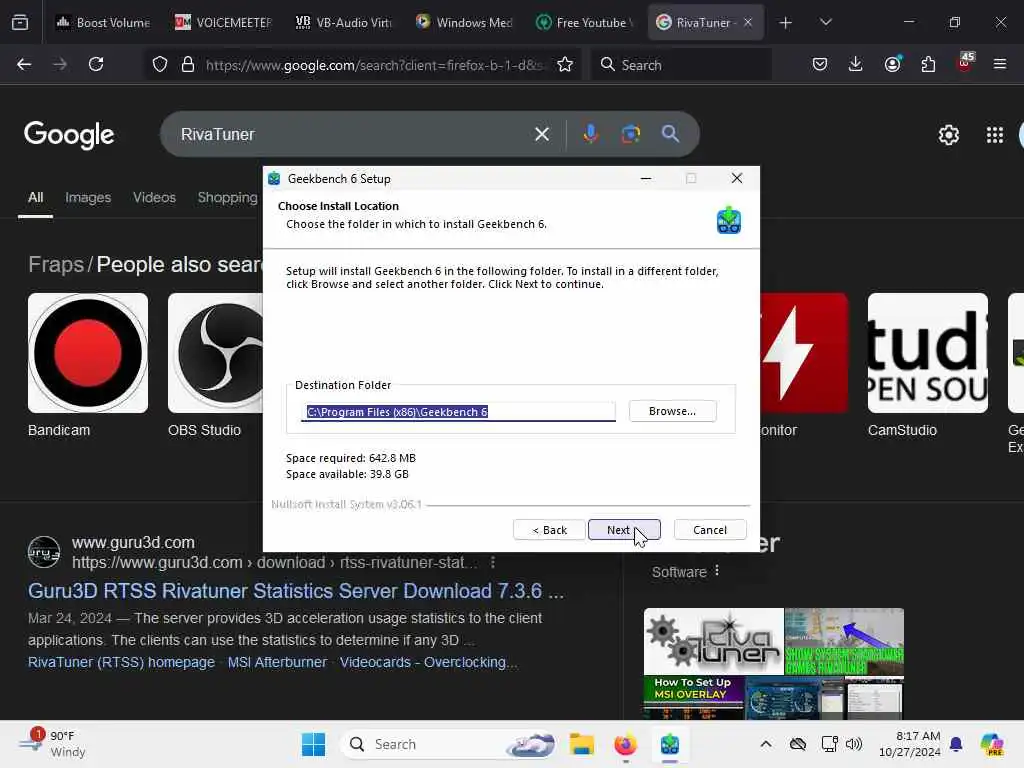Switch to Geekbench installer taskbar icon
The width and height of the screenshot is (1024, 768).
669,744
